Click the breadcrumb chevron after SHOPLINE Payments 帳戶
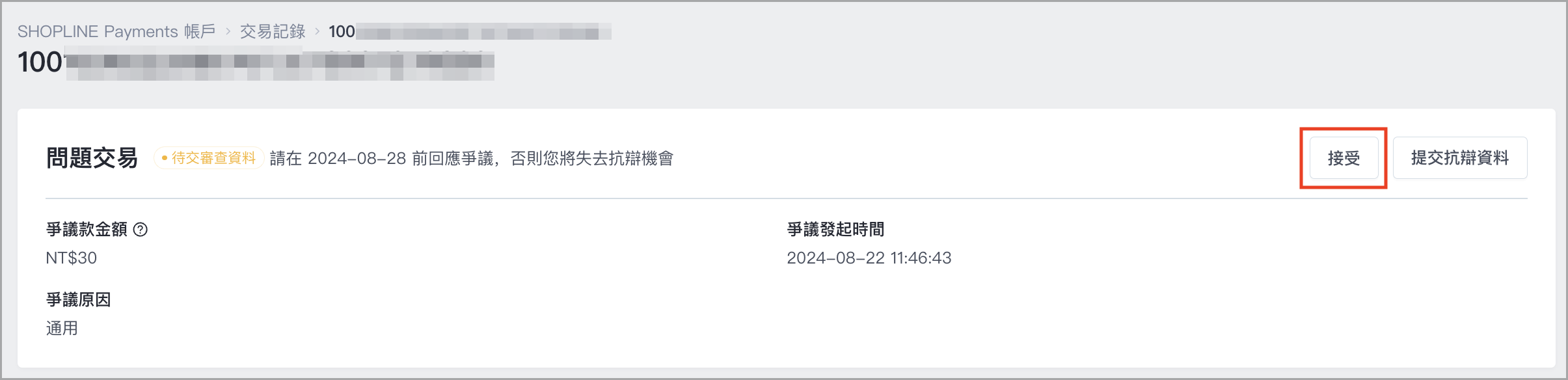The height and width of the screenshot is (380, 1568). 228,31
